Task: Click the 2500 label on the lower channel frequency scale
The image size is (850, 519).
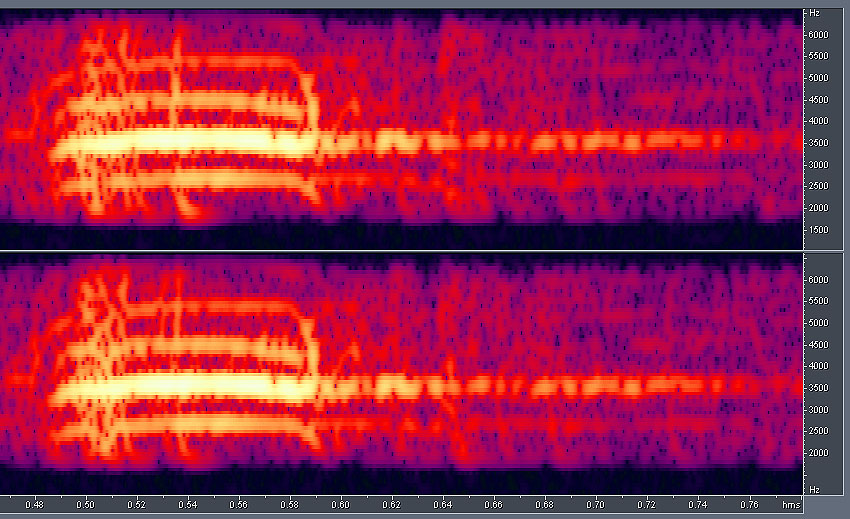Action: (x=819, y=431)
